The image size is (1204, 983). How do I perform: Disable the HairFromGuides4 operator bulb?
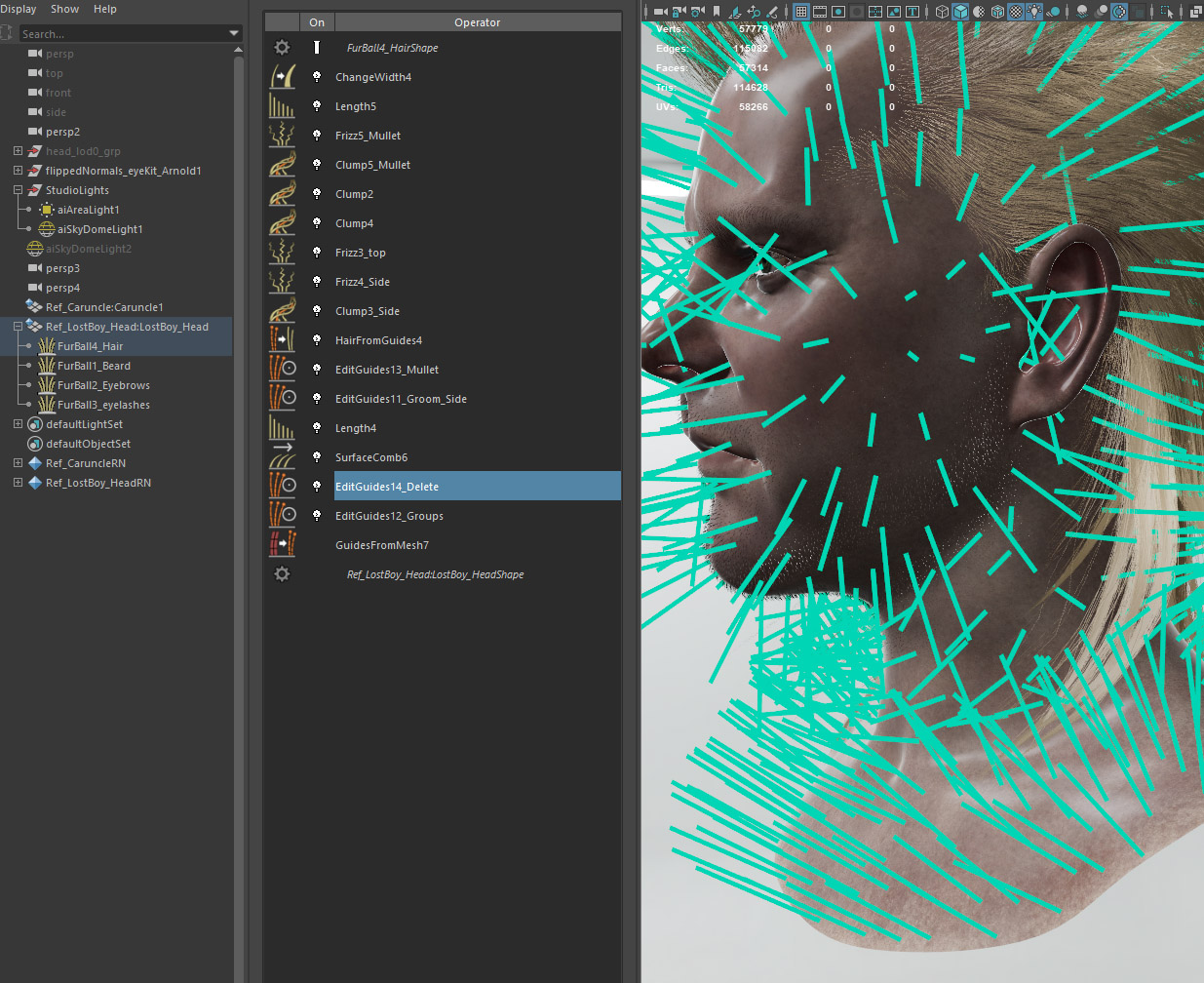click(x=317, y=340)
